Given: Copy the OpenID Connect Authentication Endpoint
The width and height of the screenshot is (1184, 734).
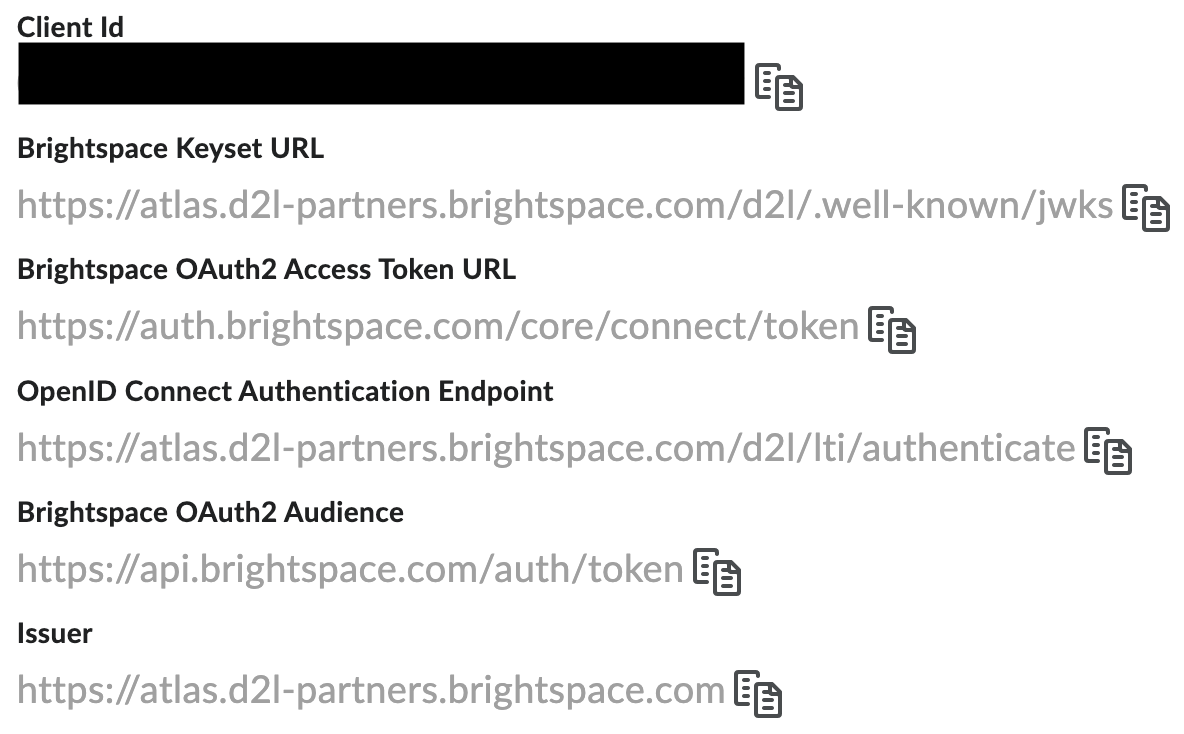Looking at the screenshot, I should point(1108,451).
